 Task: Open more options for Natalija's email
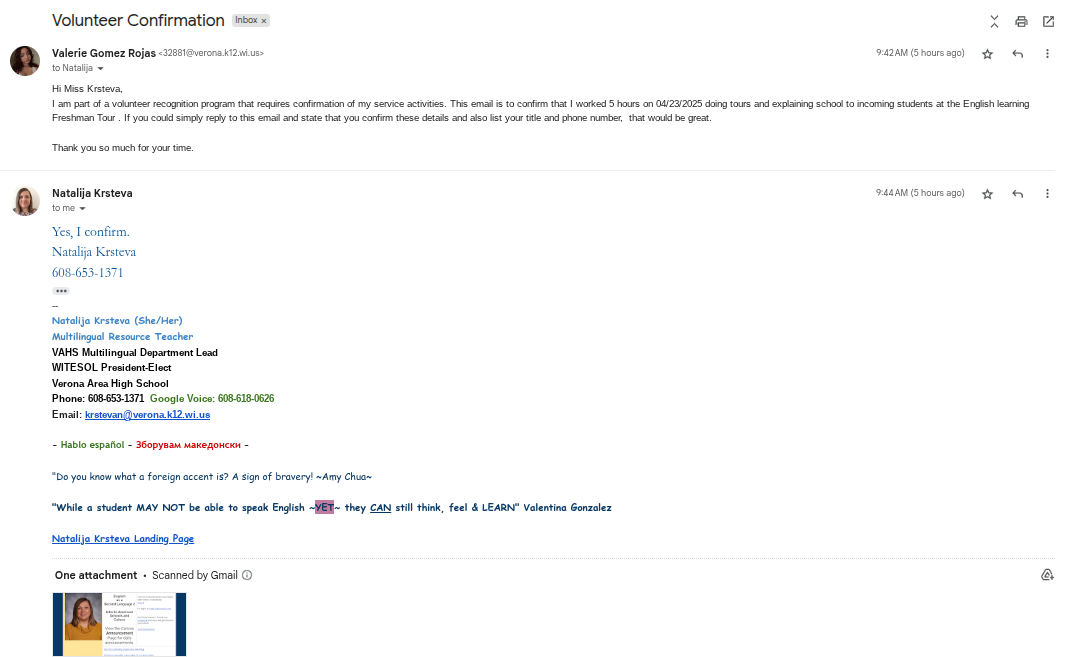pyautogui.click(x=1047, y=194)
